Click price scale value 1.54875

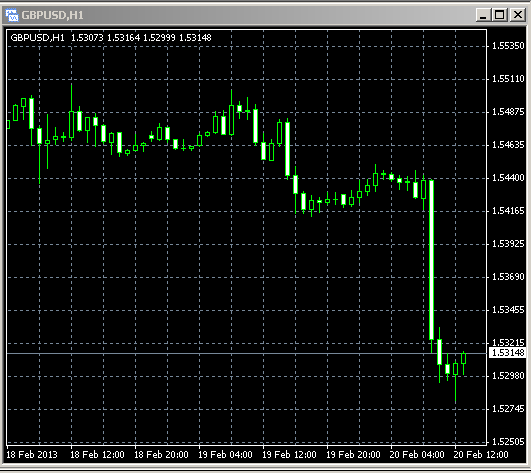click(x=508, y=112)
